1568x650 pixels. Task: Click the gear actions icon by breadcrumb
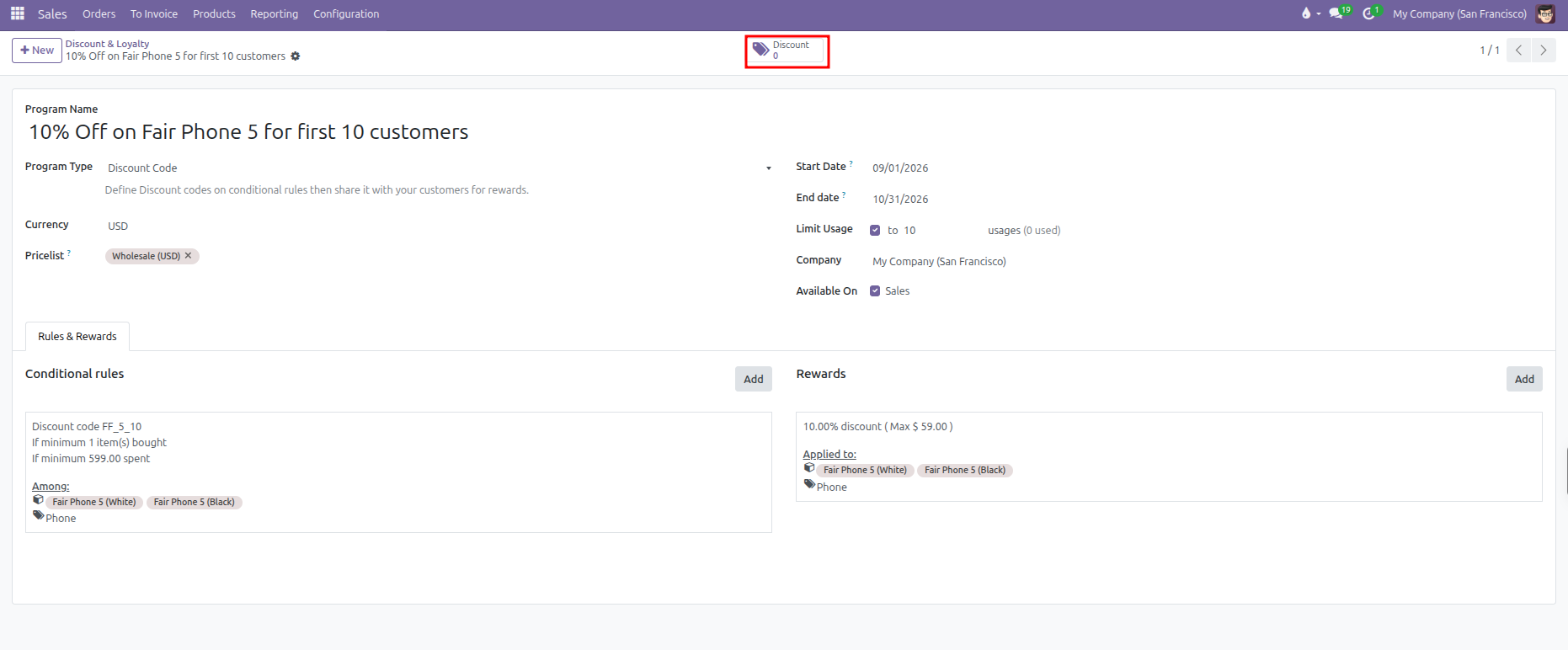click(296, 56)
